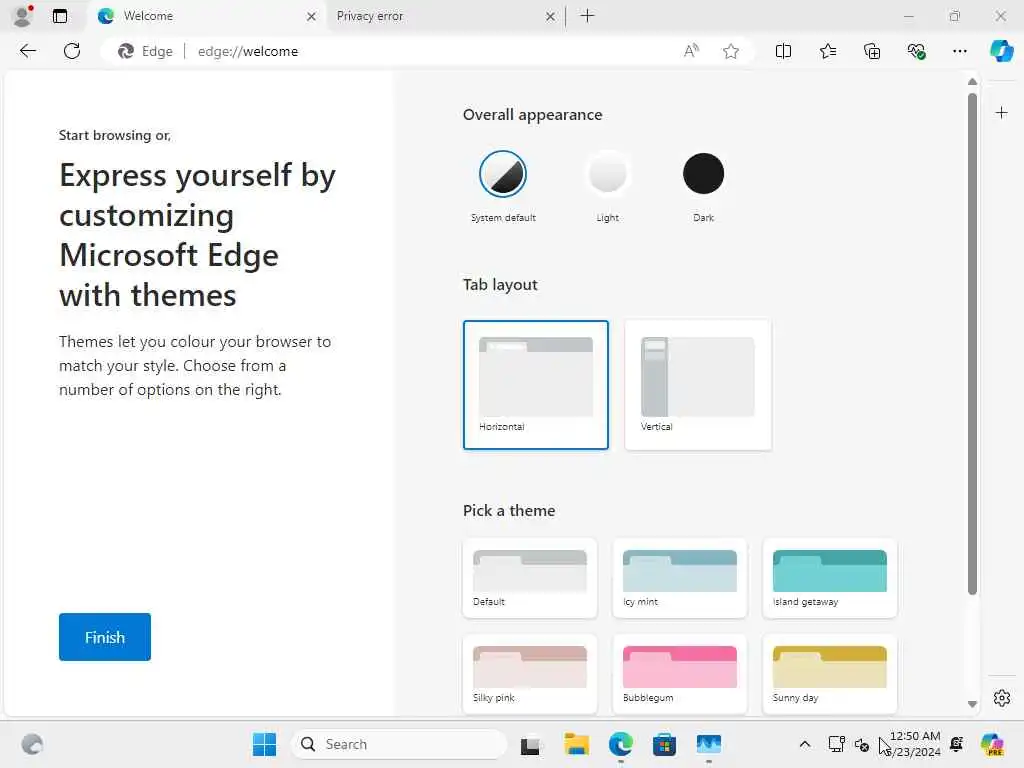The image size is (1024, 768).
Task: Click the volume muted tray icon
Action: (x=861, y=744)
